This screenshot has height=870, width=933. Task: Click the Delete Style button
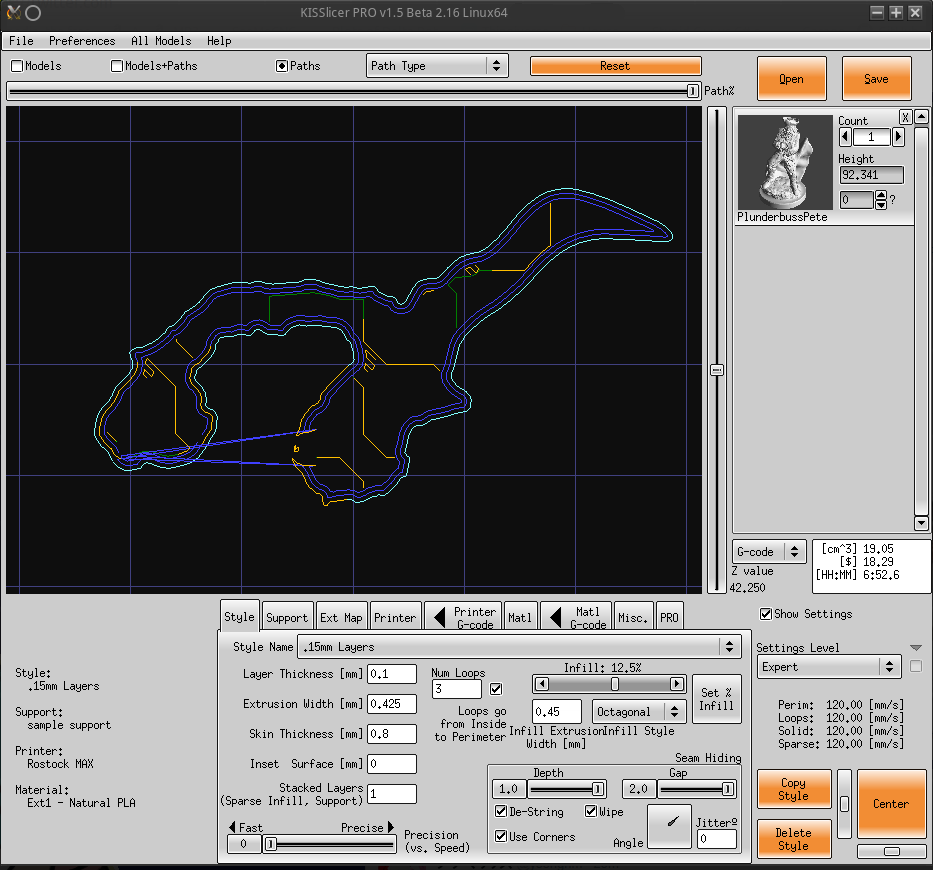coord(794,839)
